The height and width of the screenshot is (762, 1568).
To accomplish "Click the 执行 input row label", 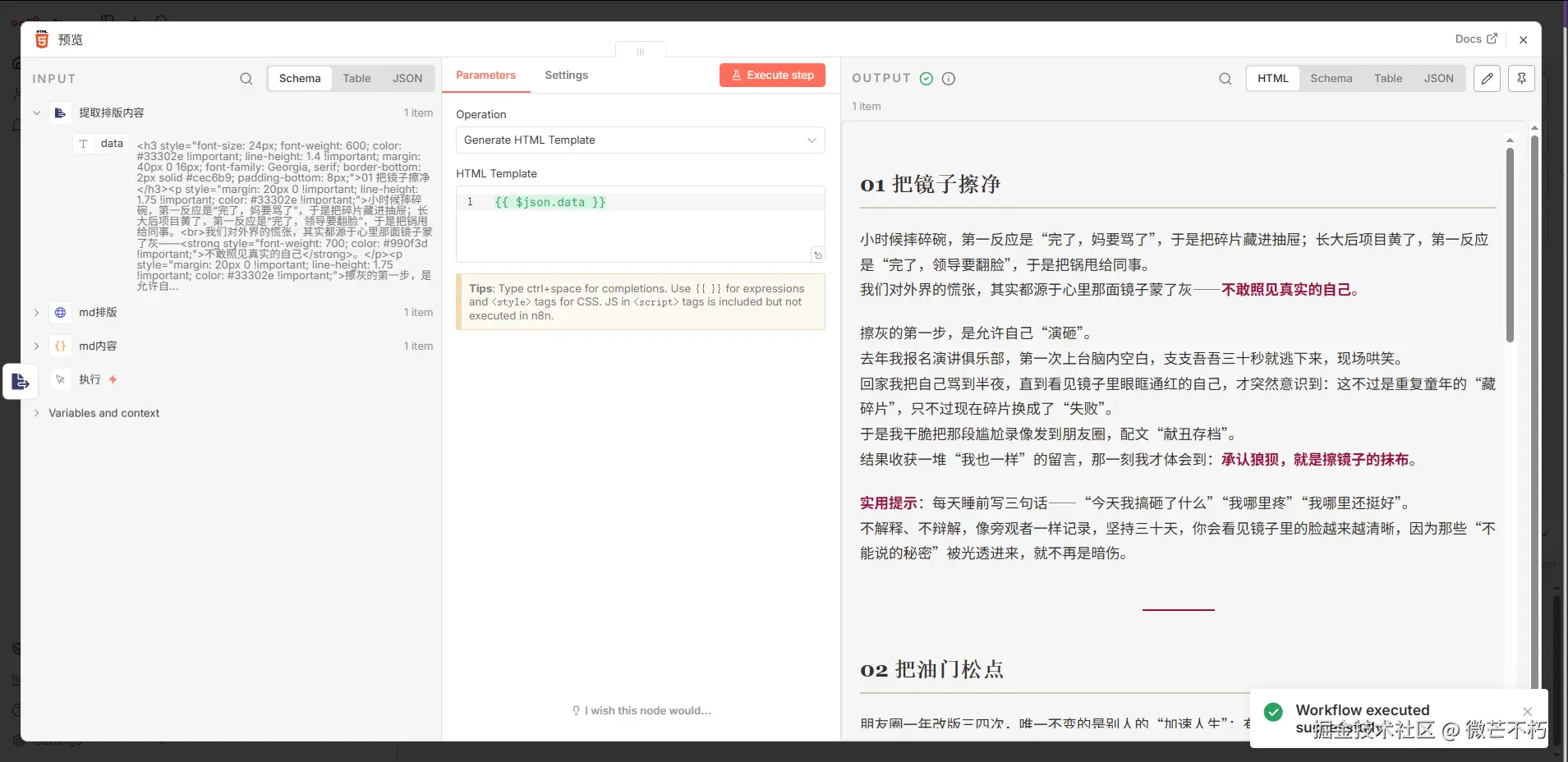I will click(x=90, y=380).
